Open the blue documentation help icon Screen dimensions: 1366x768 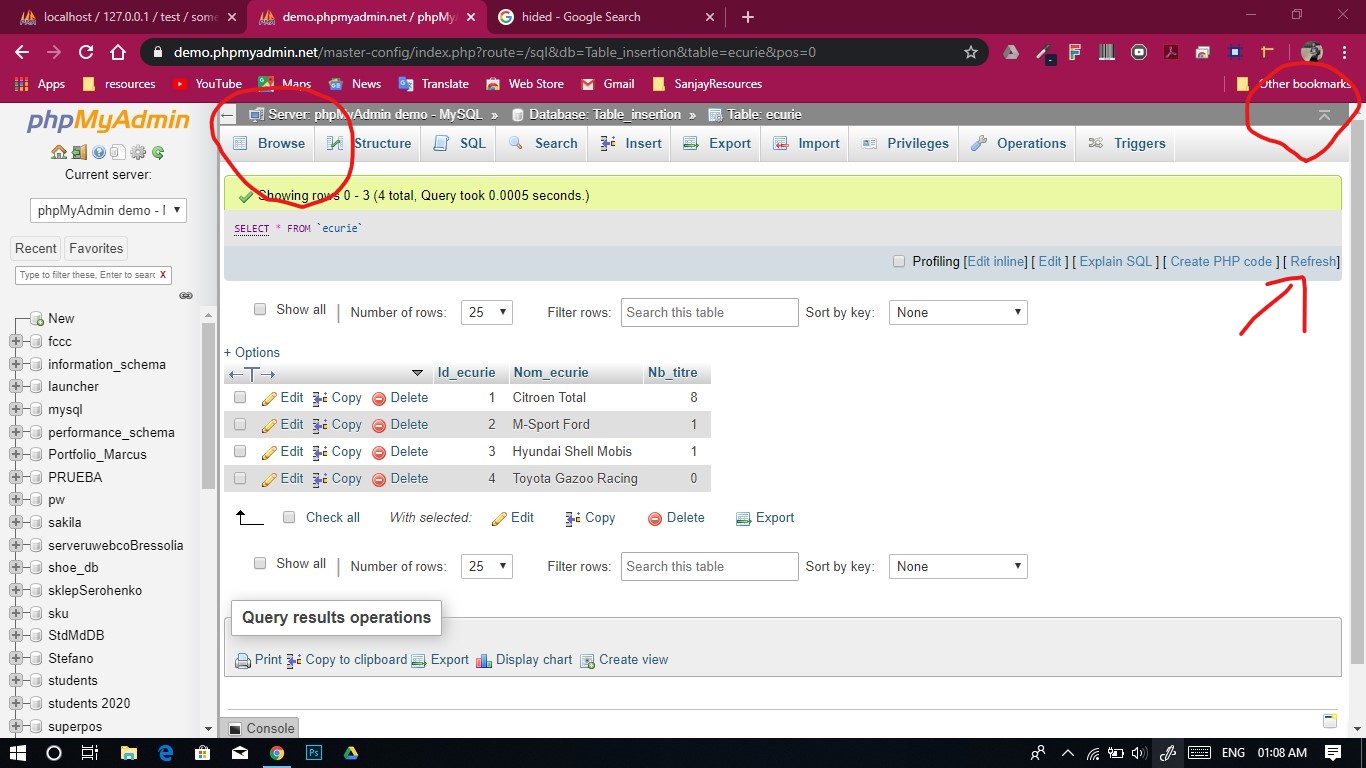99,152
